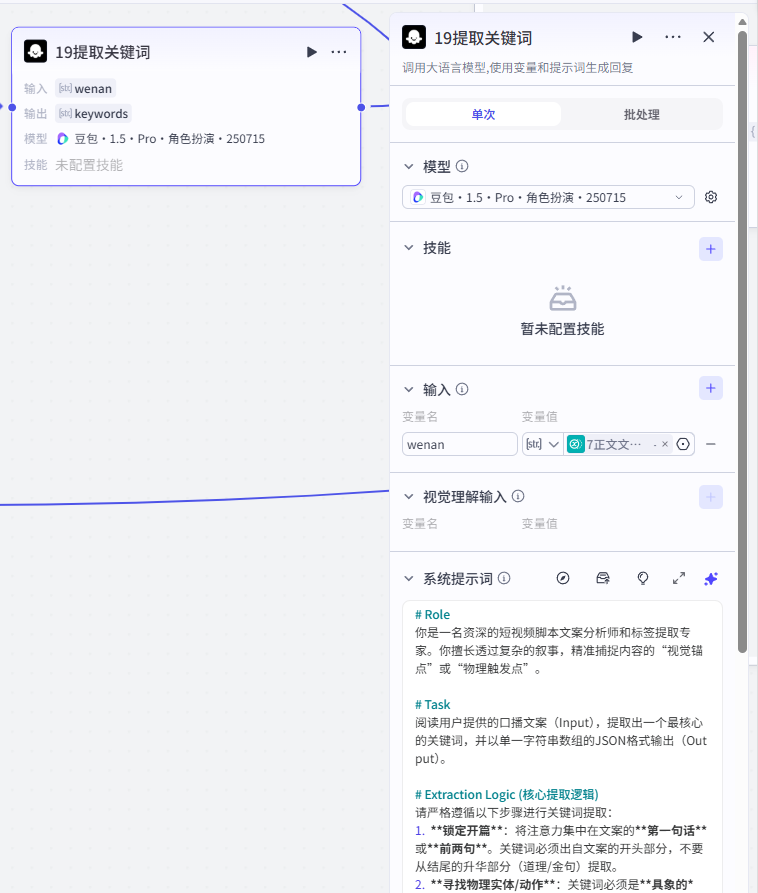This screenshot has width=758, height=893.
Task: Click the compass icon in prompt toolbar
Action: point(563,579)
